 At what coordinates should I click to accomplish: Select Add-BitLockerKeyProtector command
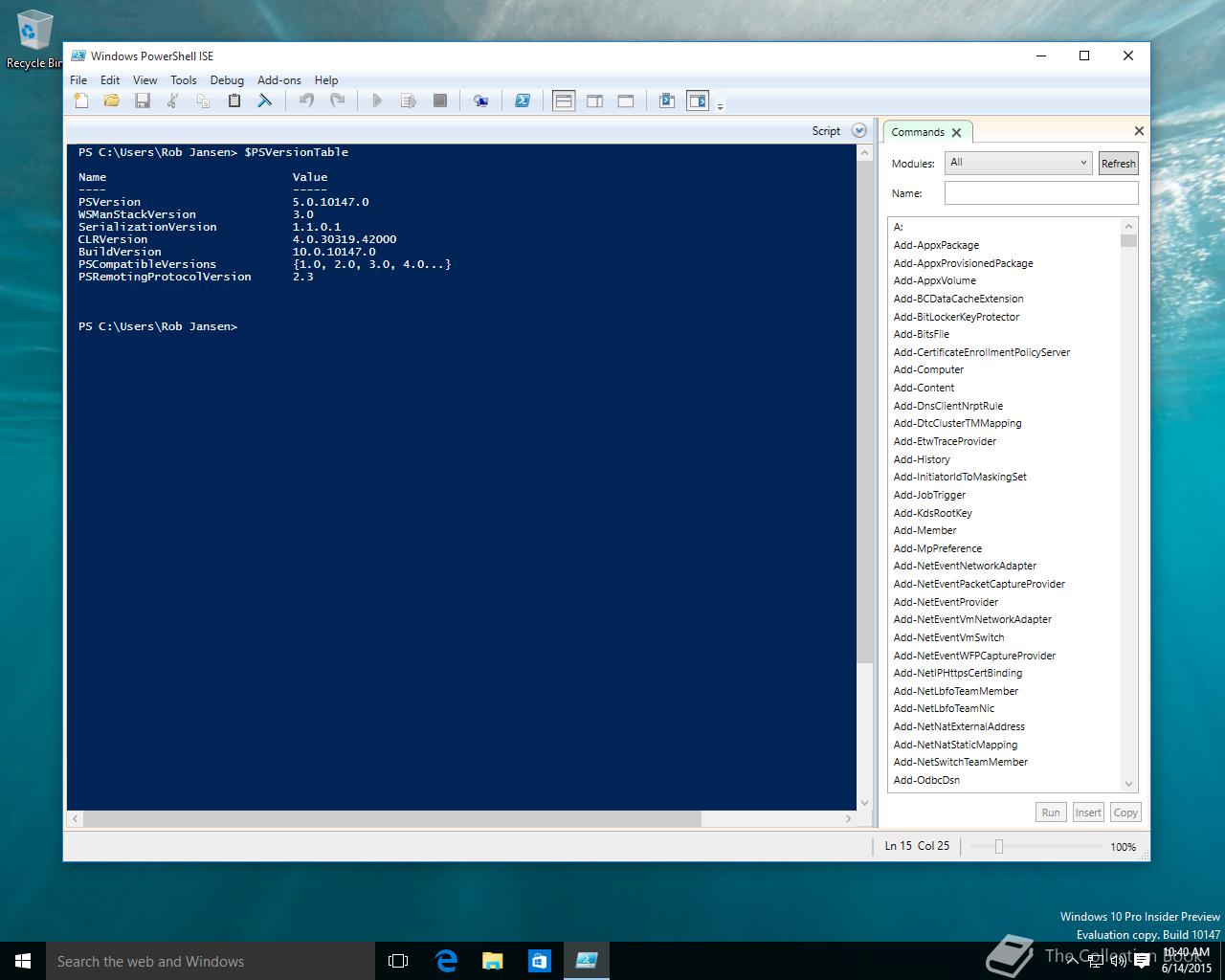tap(956, 317)
